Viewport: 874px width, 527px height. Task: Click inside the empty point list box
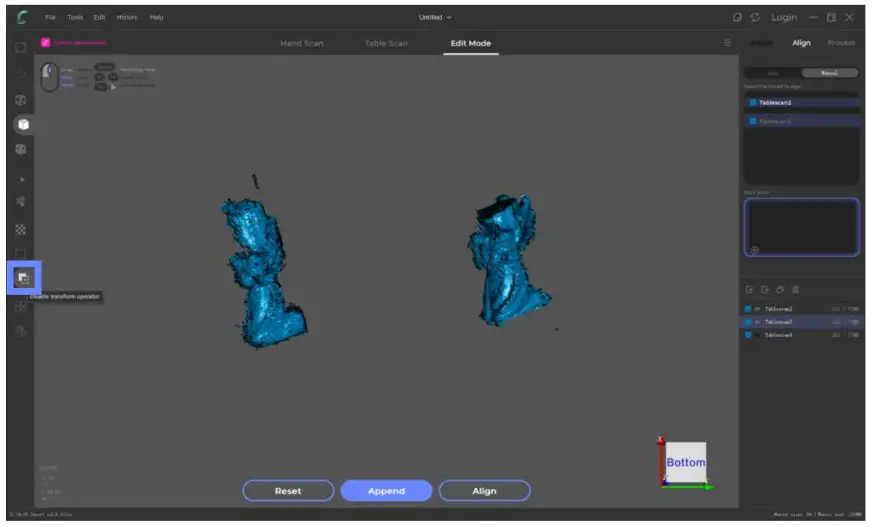[802, 227]
